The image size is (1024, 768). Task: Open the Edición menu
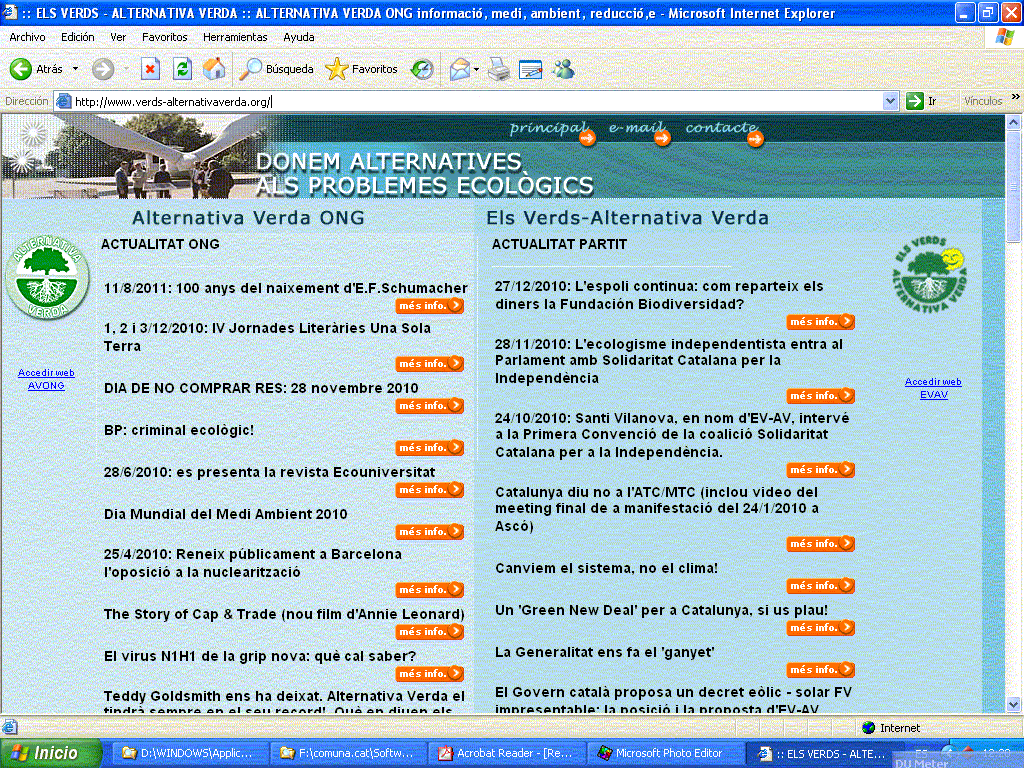(x=78, y=37)
